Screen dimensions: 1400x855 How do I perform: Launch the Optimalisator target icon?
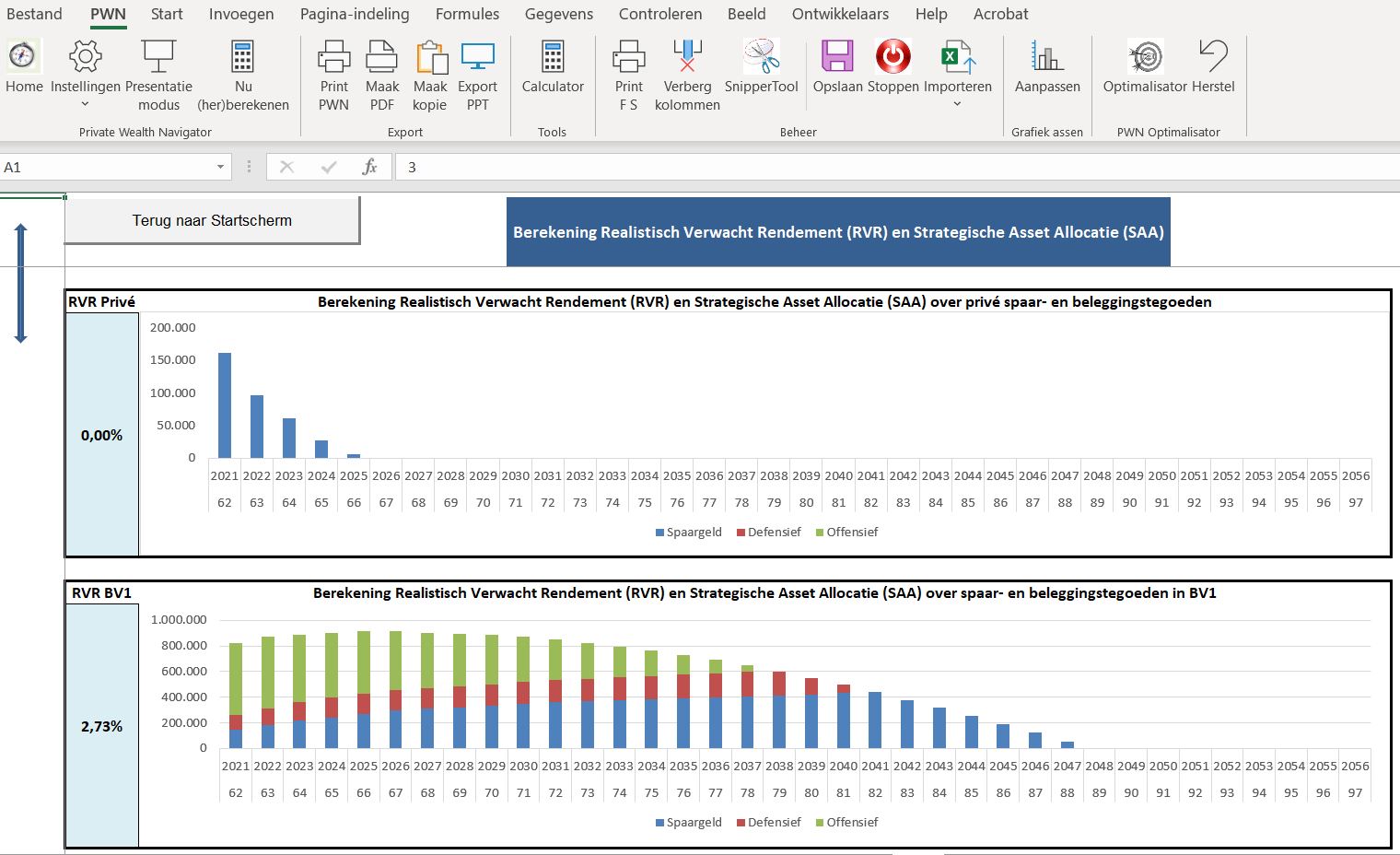pyautogui.click(x=1145, y=57)
